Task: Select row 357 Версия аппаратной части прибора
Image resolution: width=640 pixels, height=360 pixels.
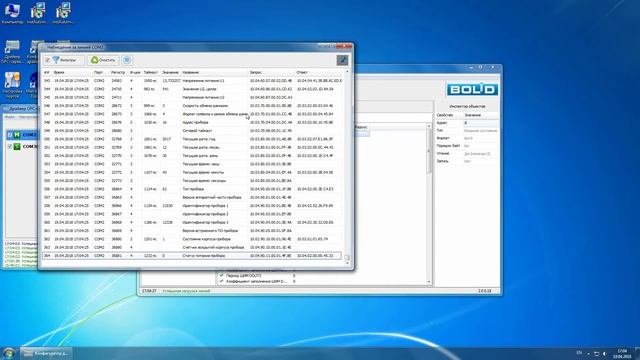Action: click(x=192, y=197)
